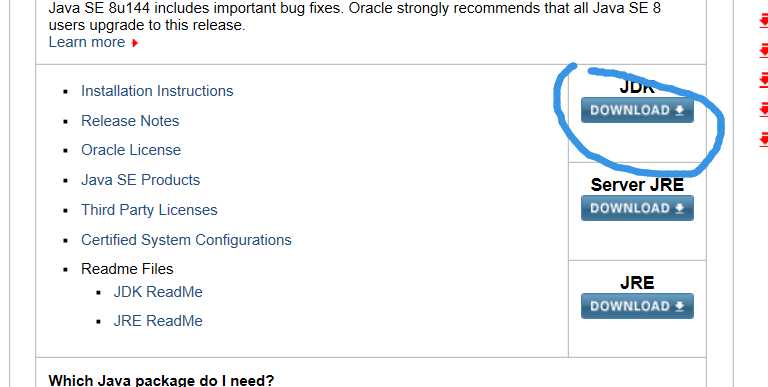Click the middle red download icon at right edge
This screenshot has height=387, width=768.
pyautogui.click(x=764, y=79)
